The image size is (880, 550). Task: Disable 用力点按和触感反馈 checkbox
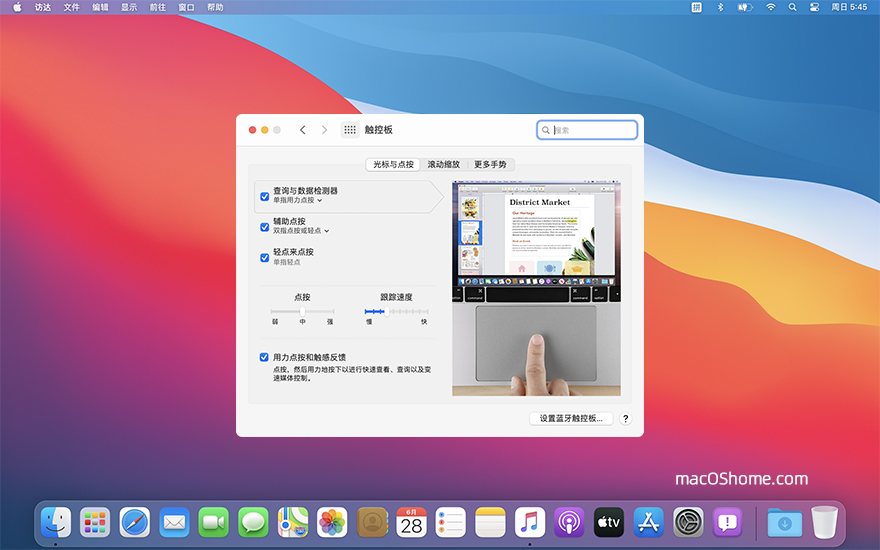264,357
